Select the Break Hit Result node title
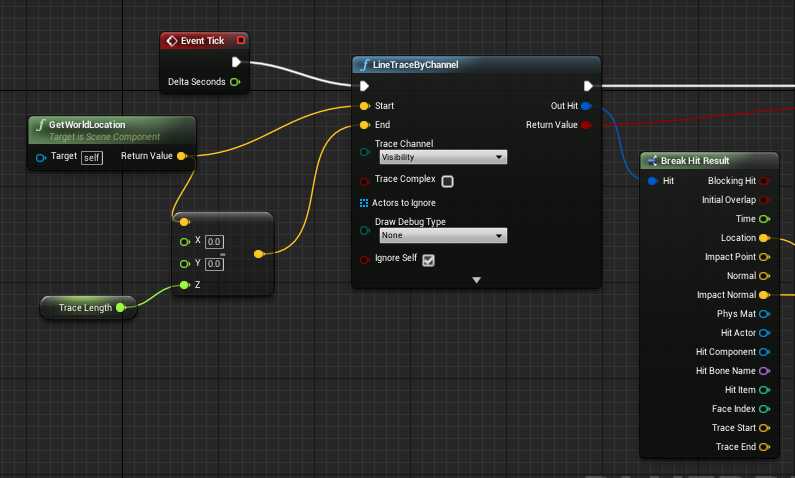This screenshot has width=795, height=478. (x=695, y=161)
